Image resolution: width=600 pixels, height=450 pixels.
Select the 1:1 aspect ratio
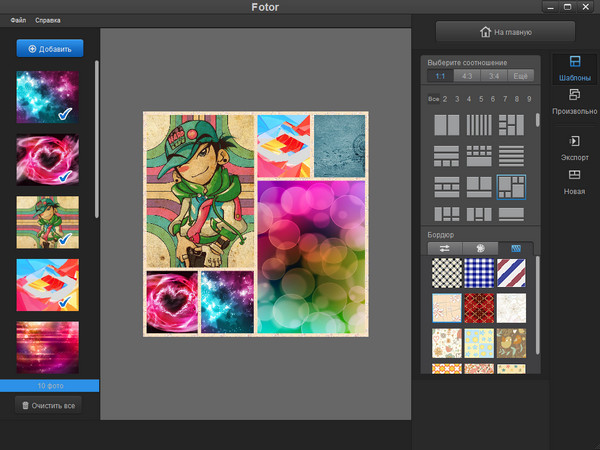[x=439, y=76]
